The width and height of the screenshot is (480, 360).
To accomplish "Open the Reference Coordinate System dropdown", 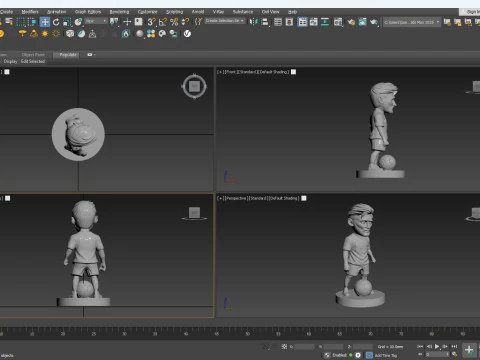I will click(96, 21).
